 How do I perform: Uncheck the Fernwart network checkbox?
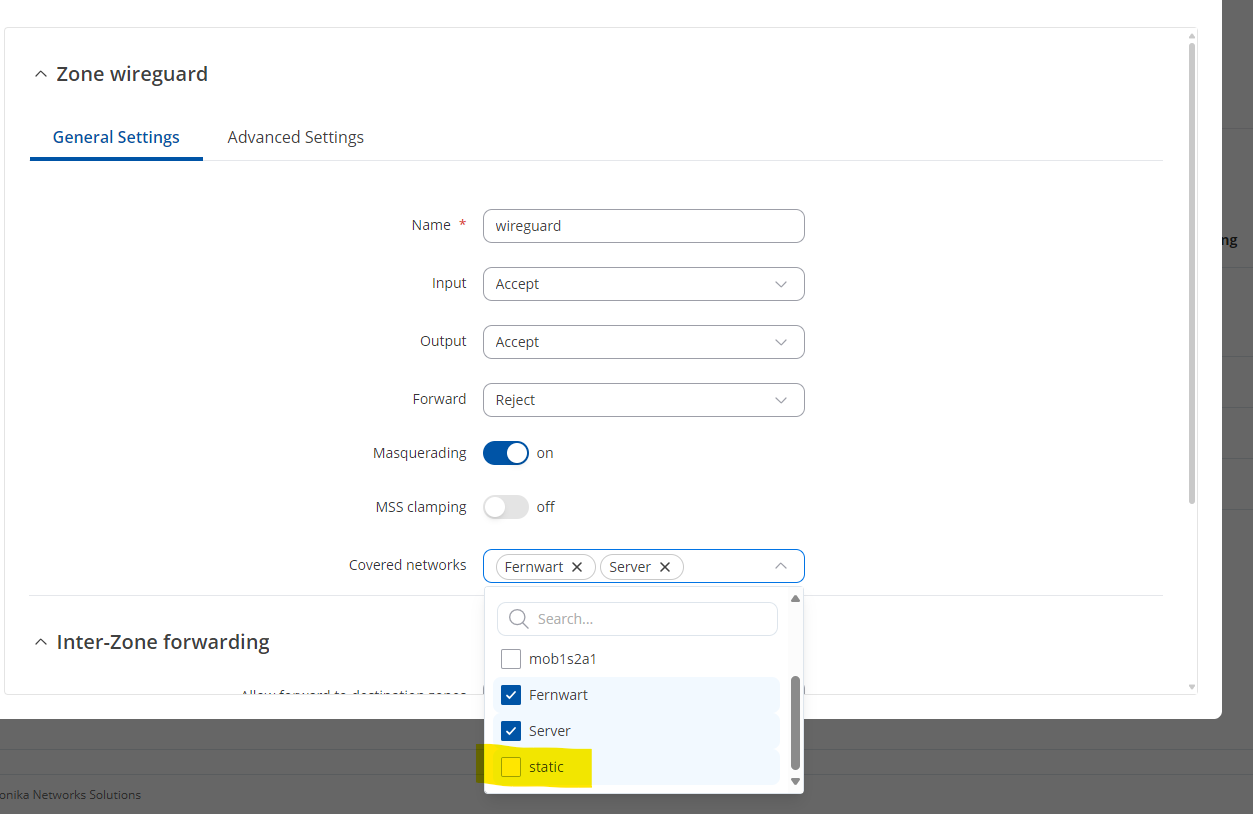point(511,695)
